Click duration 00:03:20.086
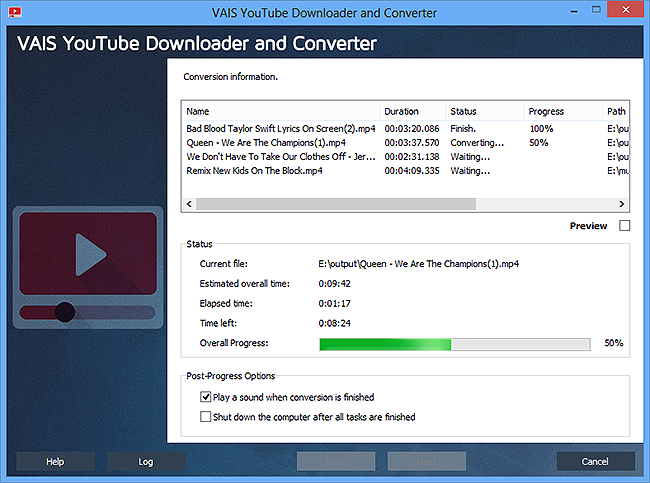Image resolution: width=650 pixels, height=483 pixels. [412, 129]
